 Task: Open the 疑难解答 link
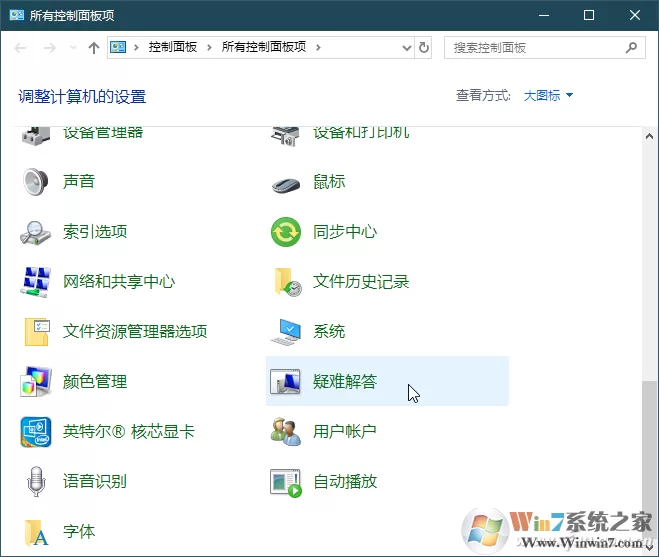(x=345, y=381)
